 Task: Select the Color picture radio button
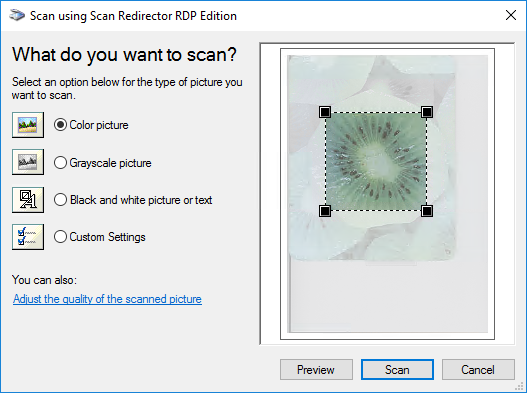coord(60,125)
